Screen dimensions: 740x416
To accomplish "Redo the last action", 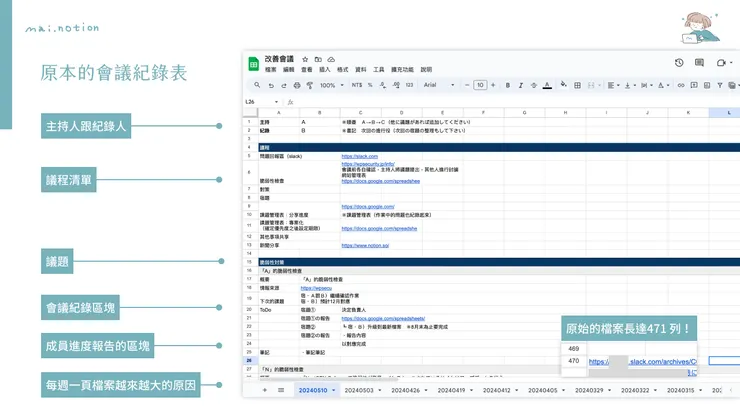I will 284,85.
